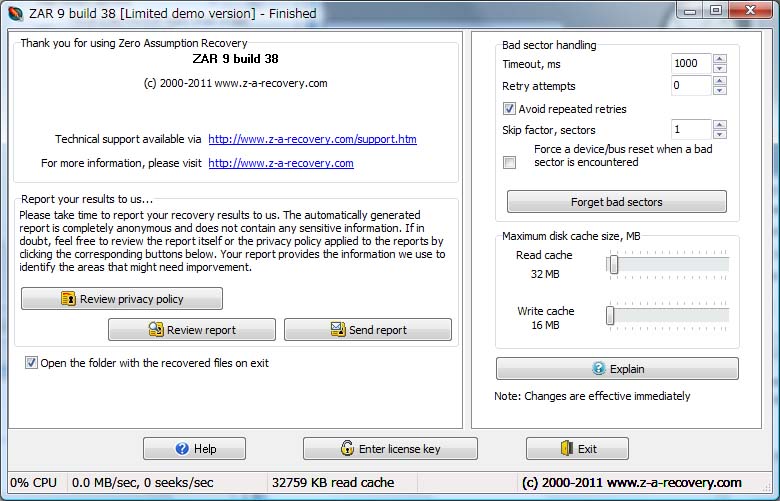Click the '16 MB' write cache value
Viewport: 780px width, 501px height.
(545, 325)
